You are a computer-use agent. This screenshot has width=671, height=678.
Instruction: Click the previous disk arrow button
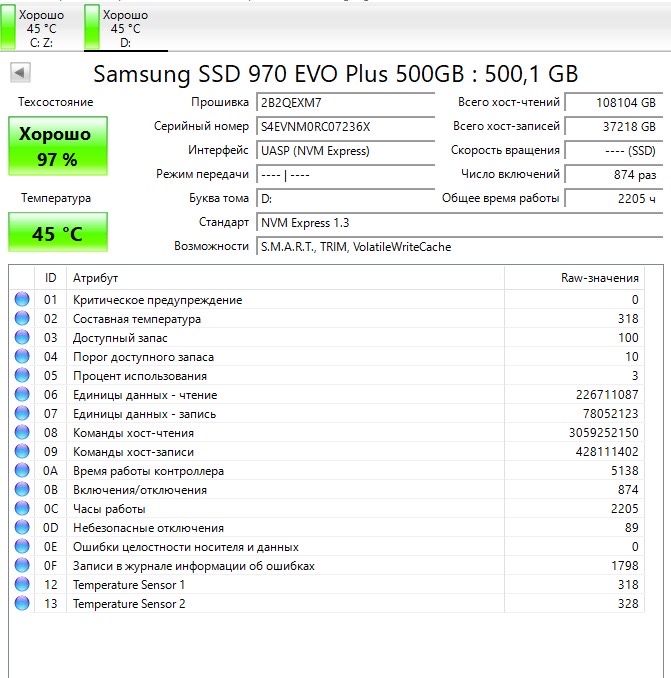(20, 73)
